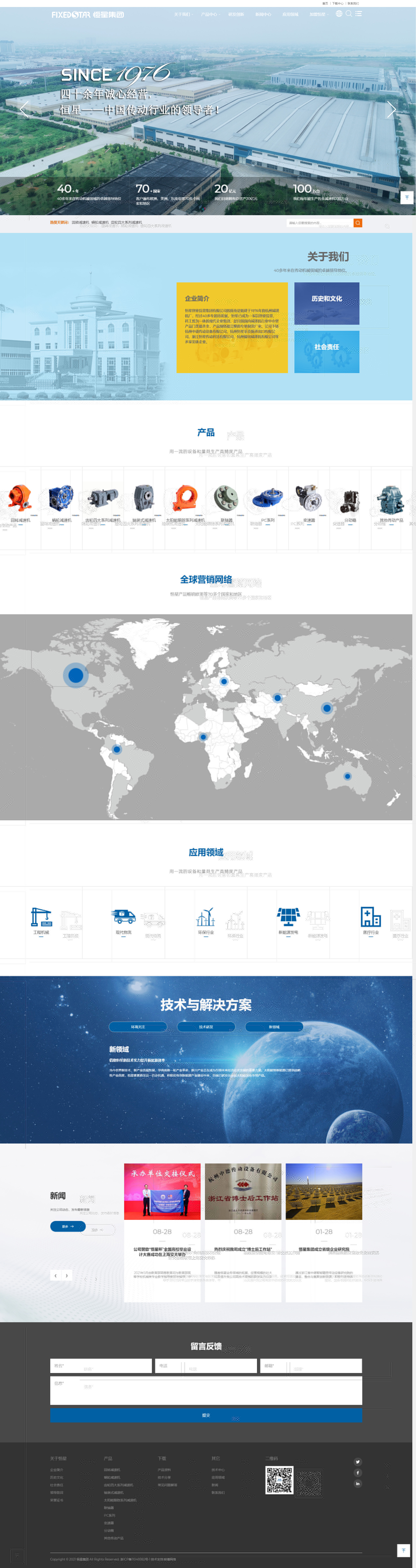
Task: Click the orange search button icon
Action: click(x=358, y=223)
